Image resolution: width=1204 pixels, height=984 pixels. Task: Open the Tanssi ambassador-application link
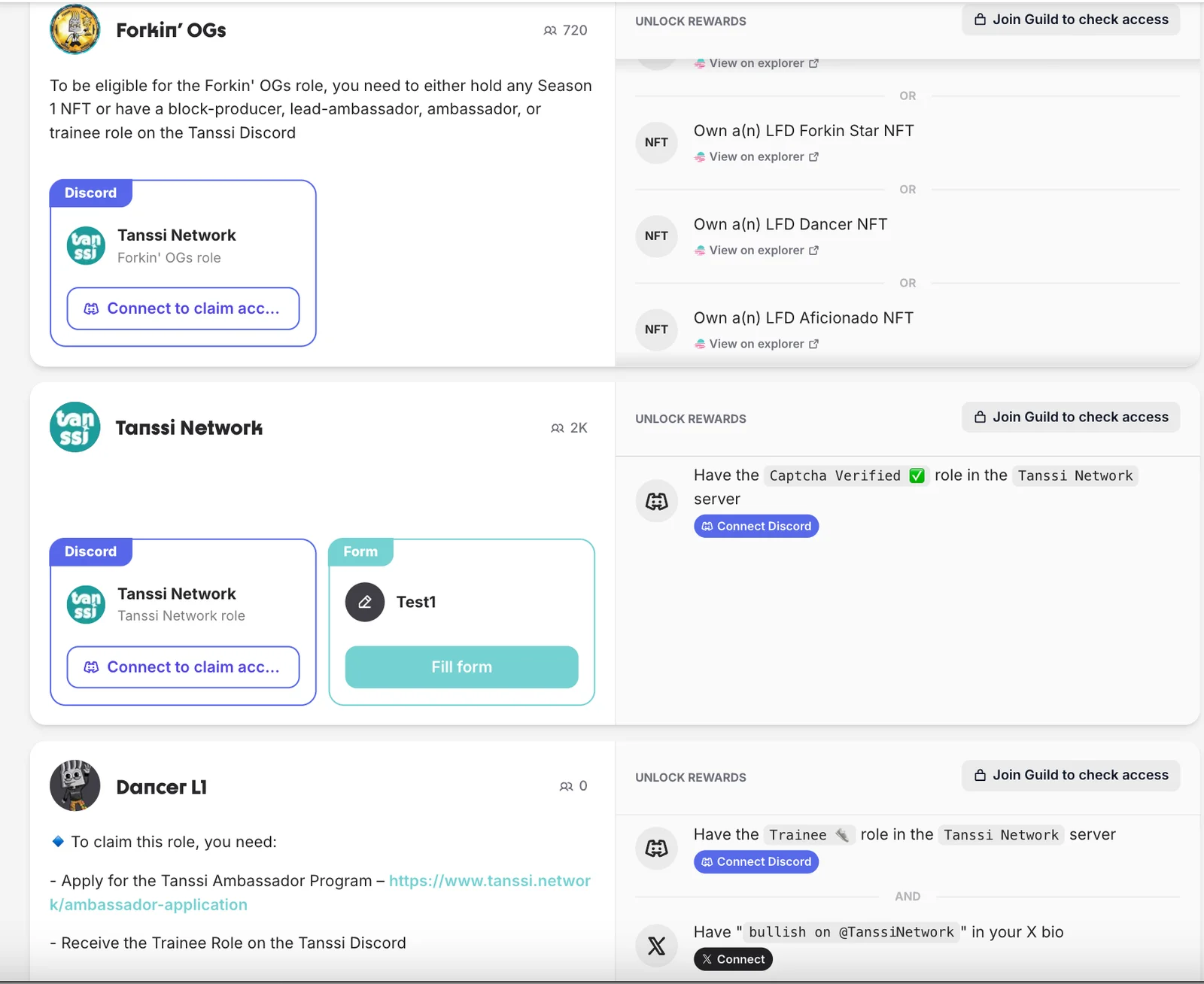click(x=321, y=892)
